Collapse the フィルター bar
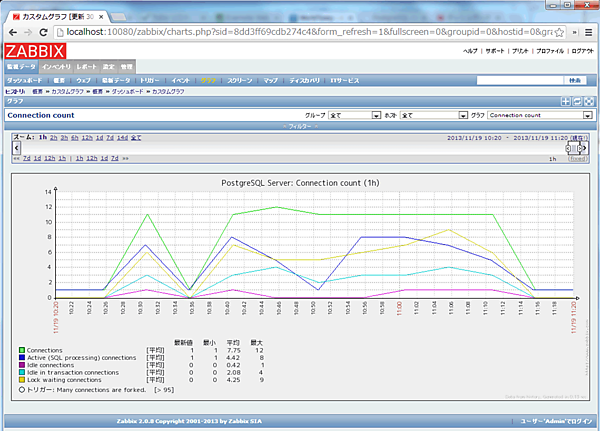This screenshot has width=600, height=431. click(x=300, y=127)
